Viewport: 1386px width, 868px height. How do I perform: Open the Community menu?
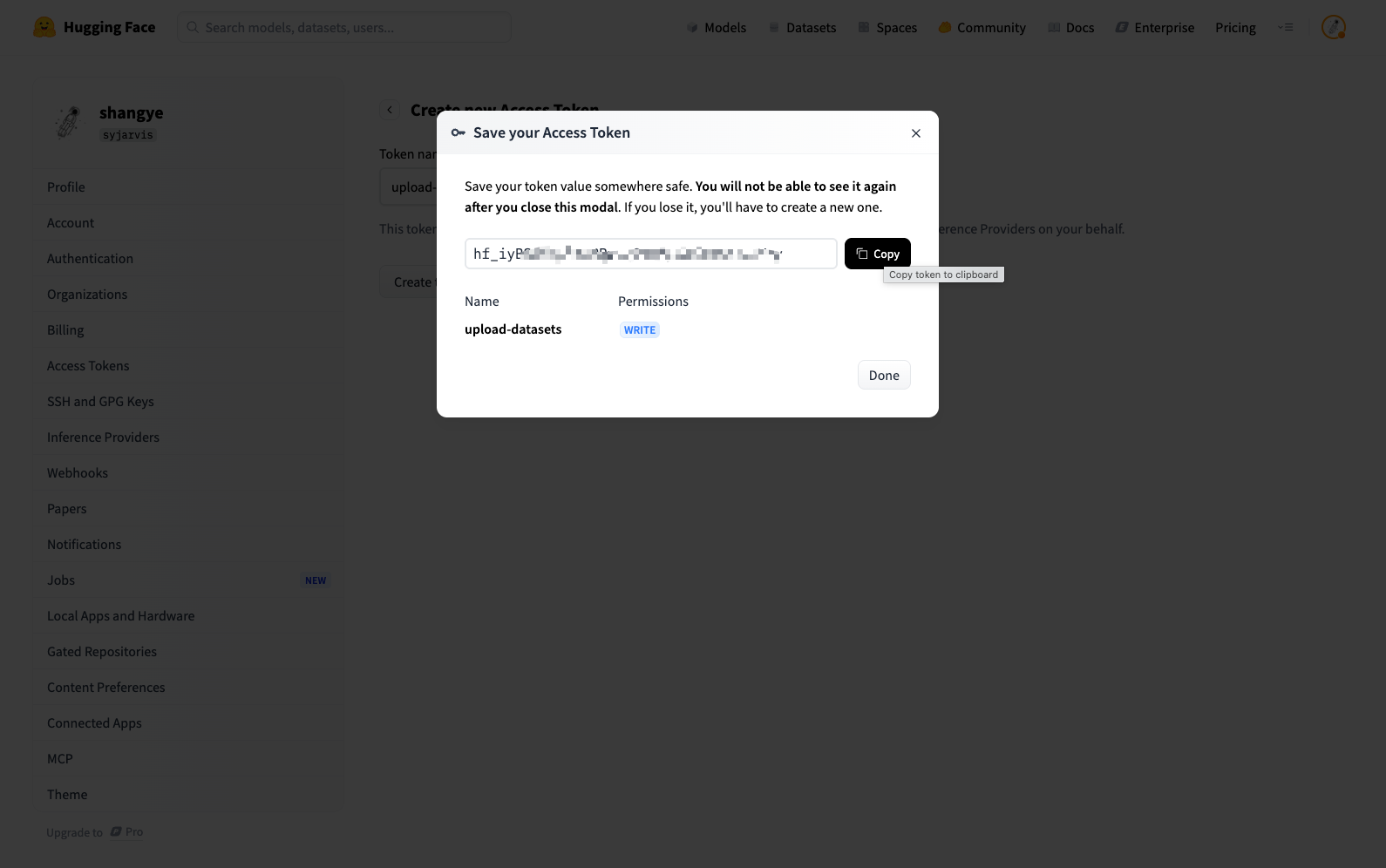point(982,28)
